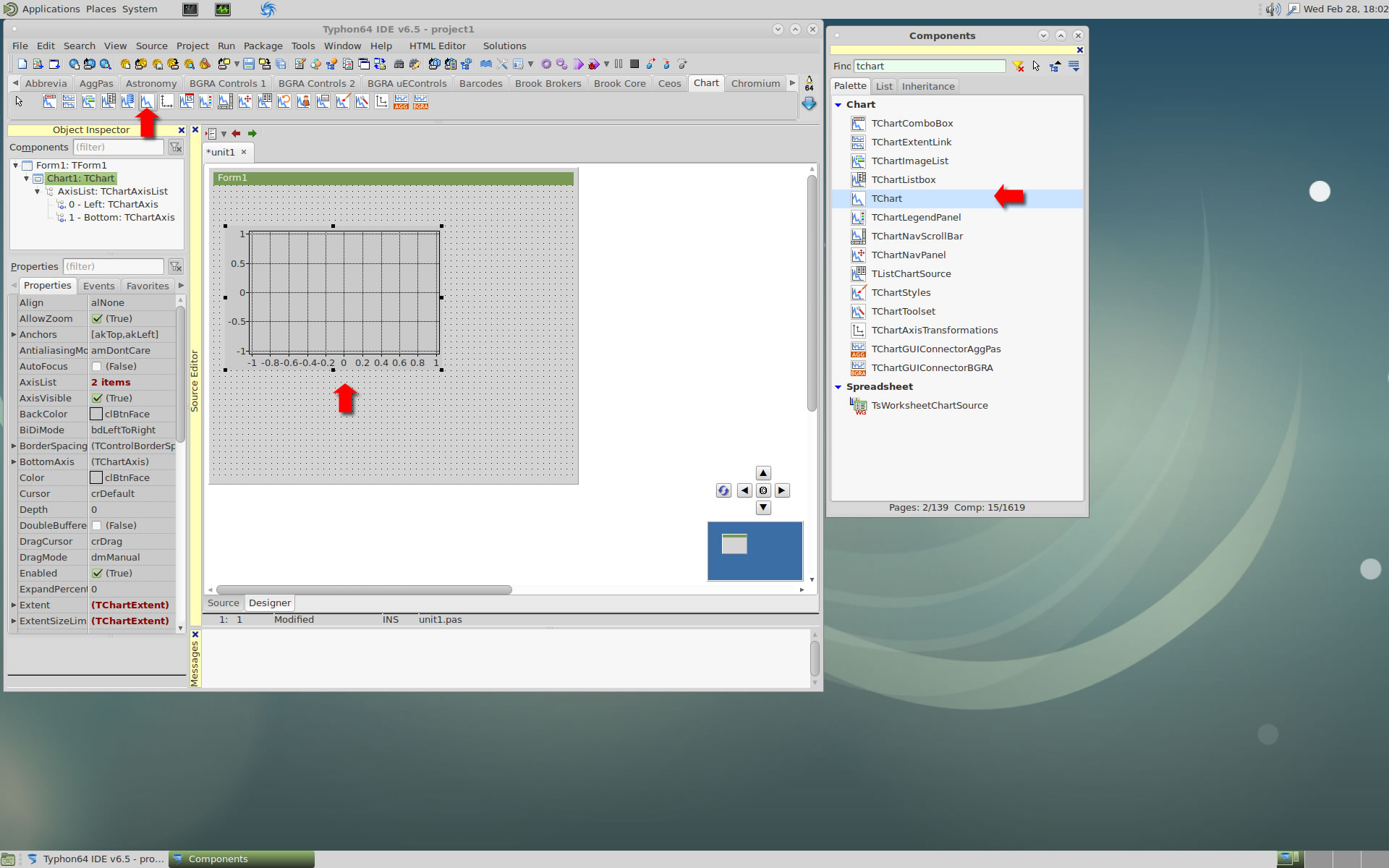Screen dimensions: 1389x868
Task: Close the Object Inspector panel
Action: point(181,131)
